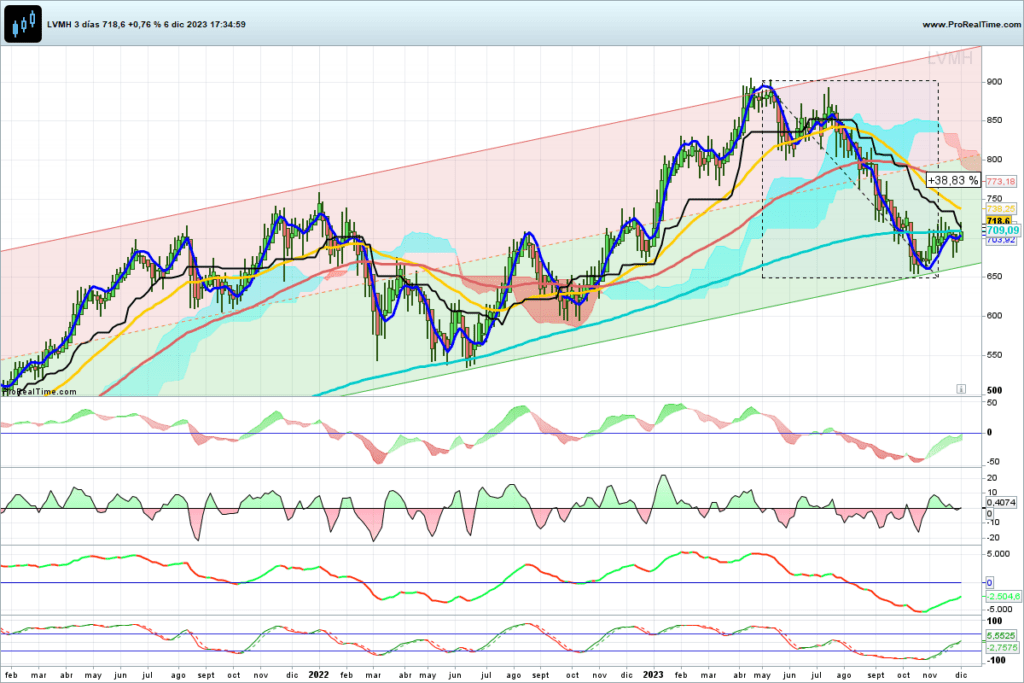This screenshot has width=1024, height=683.
Task: Click the 2022 year label on time axis
Action: (x=318, y=675)
